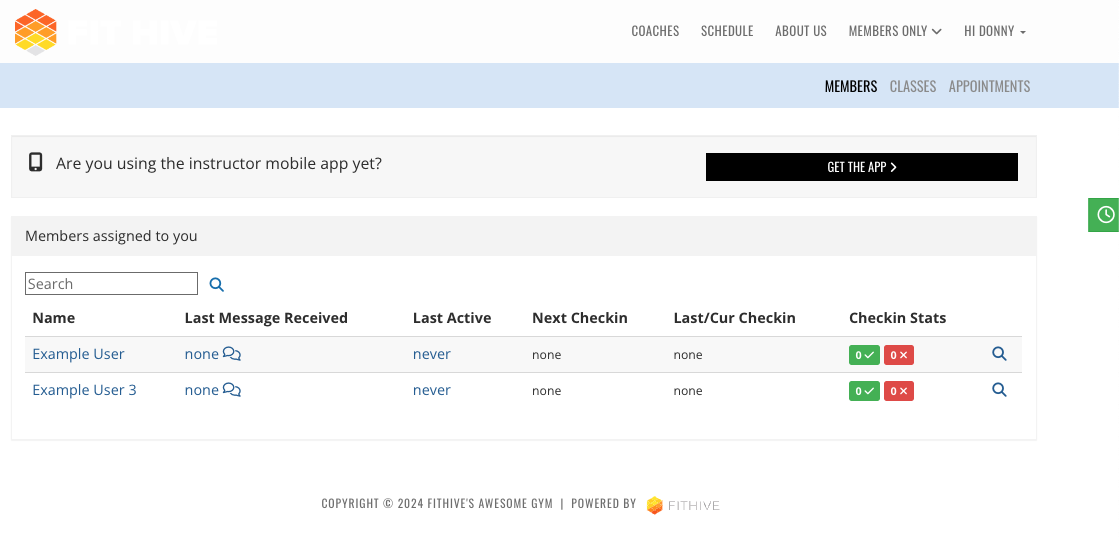
Task: Expand the Members Only dropdown menu
Action: (895, 31)
